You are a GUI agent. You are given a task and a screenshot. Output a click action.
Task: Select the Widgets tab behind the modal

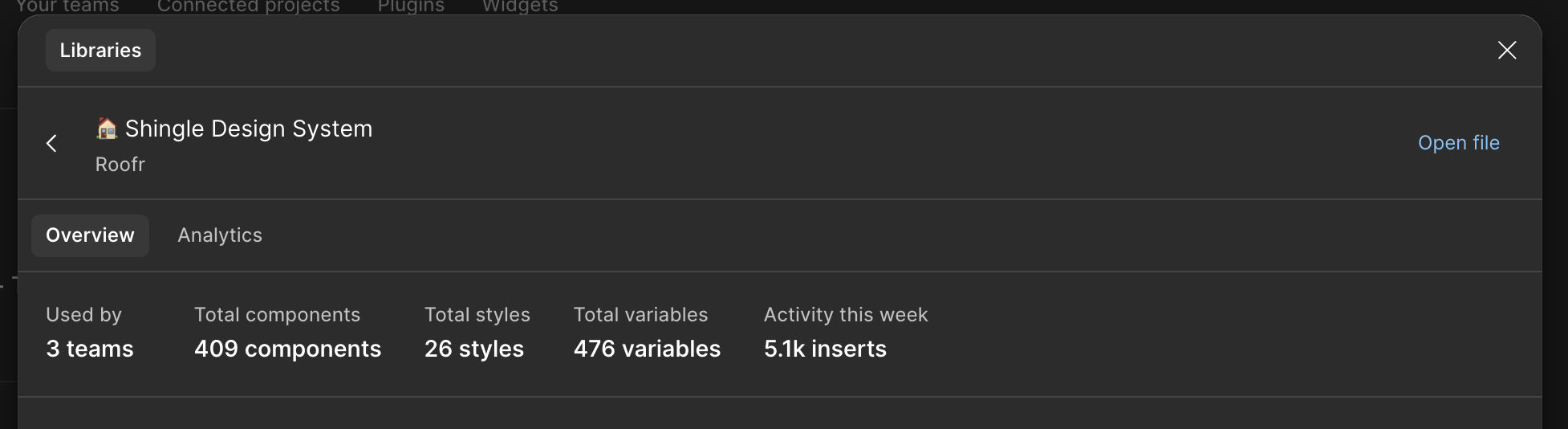[x=520, y=6]
